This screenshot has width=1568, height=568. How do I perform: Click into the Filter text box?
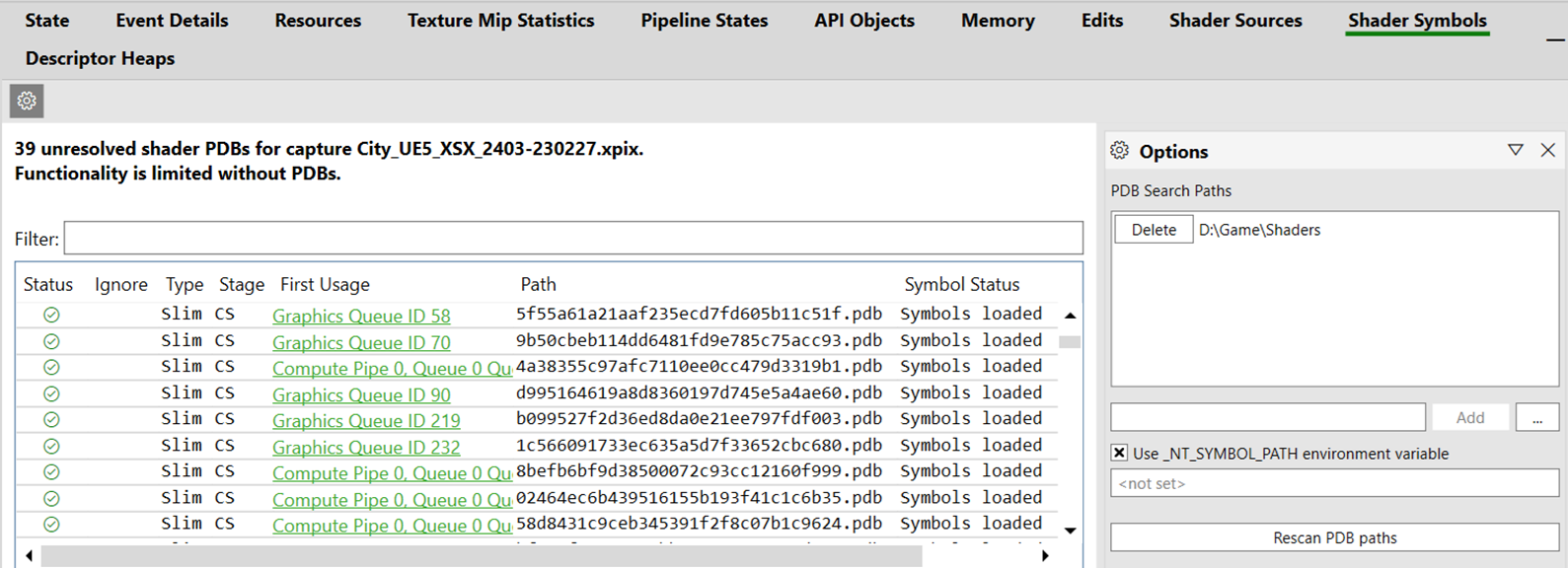tap(573, 238)
